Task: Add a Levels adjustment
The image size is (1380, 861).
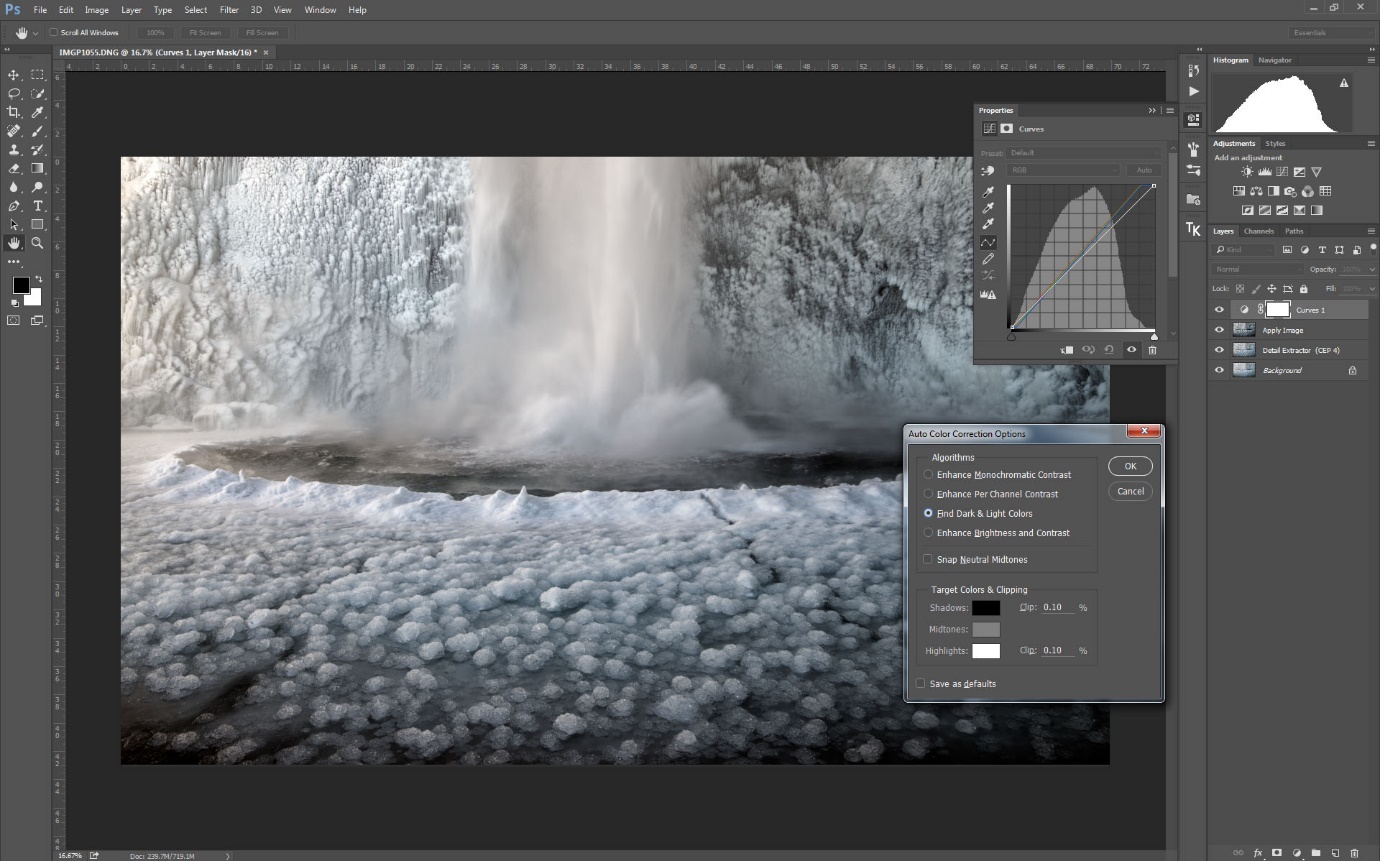Action: [1265, 172]
